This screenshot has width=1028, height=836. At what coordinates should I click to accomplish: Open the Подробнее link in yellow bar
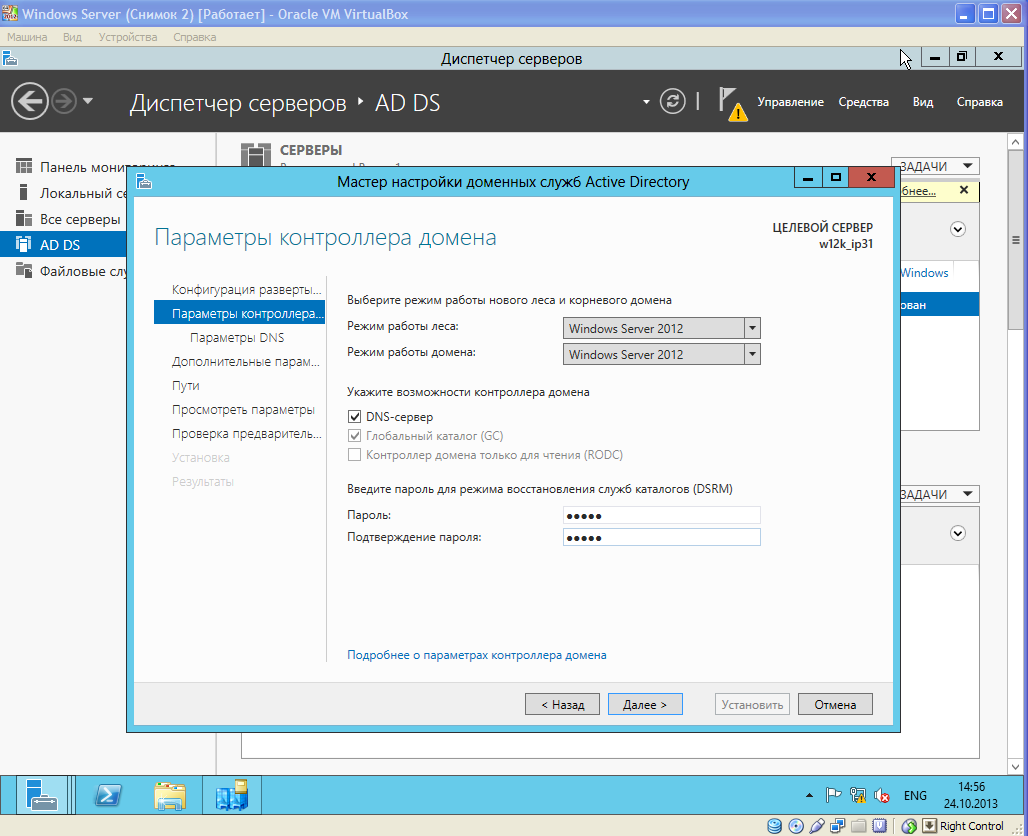coord(918,191)
